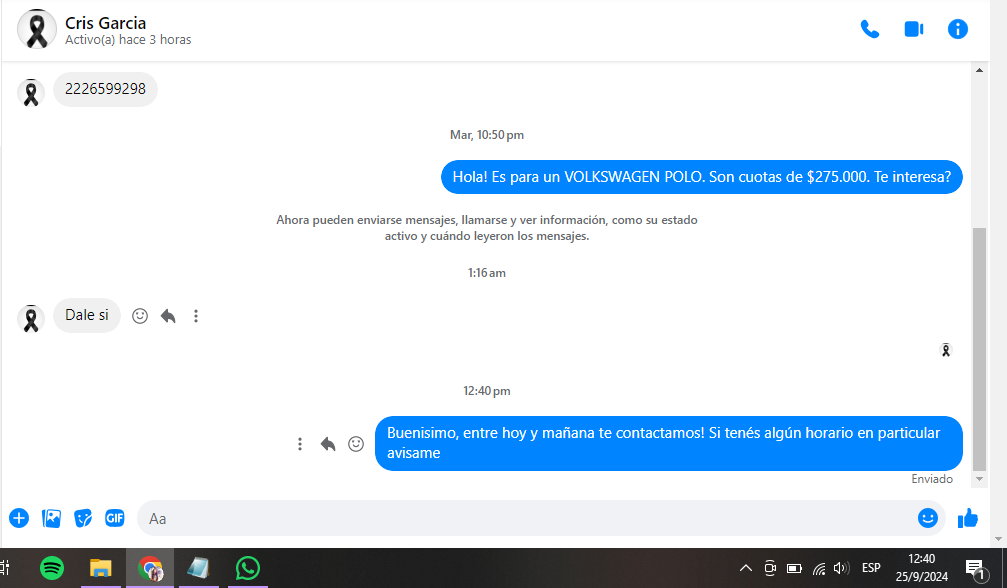Open conversation information panel

[x=958, y=30]
